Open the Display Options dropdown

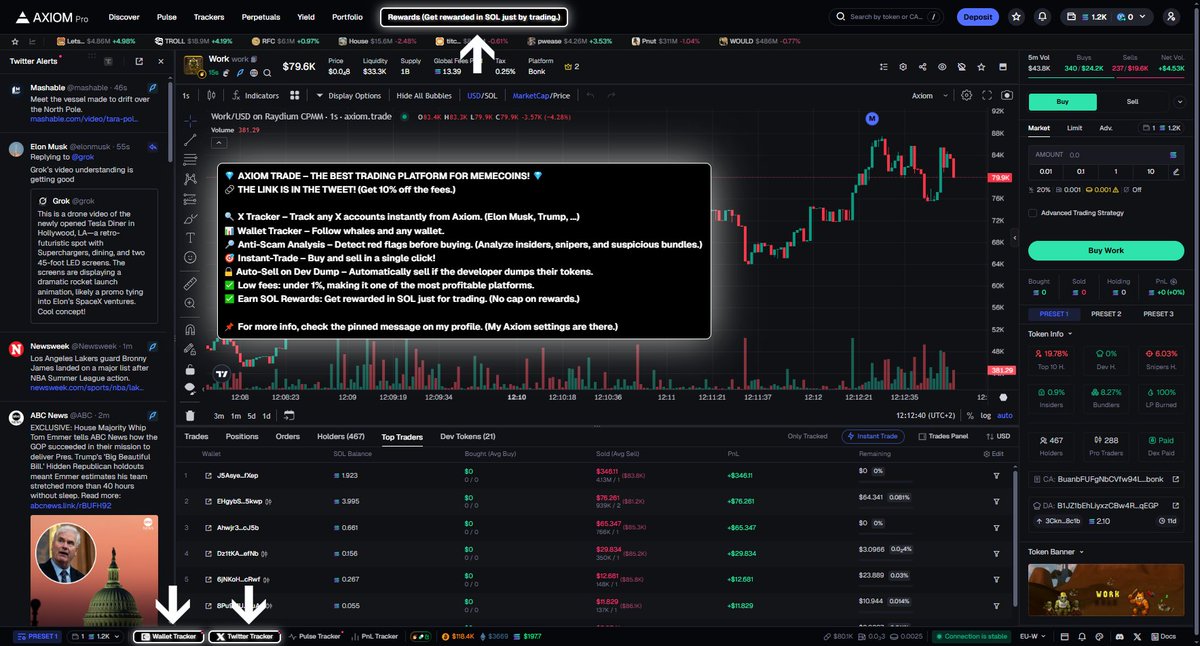tap(348, 95)
